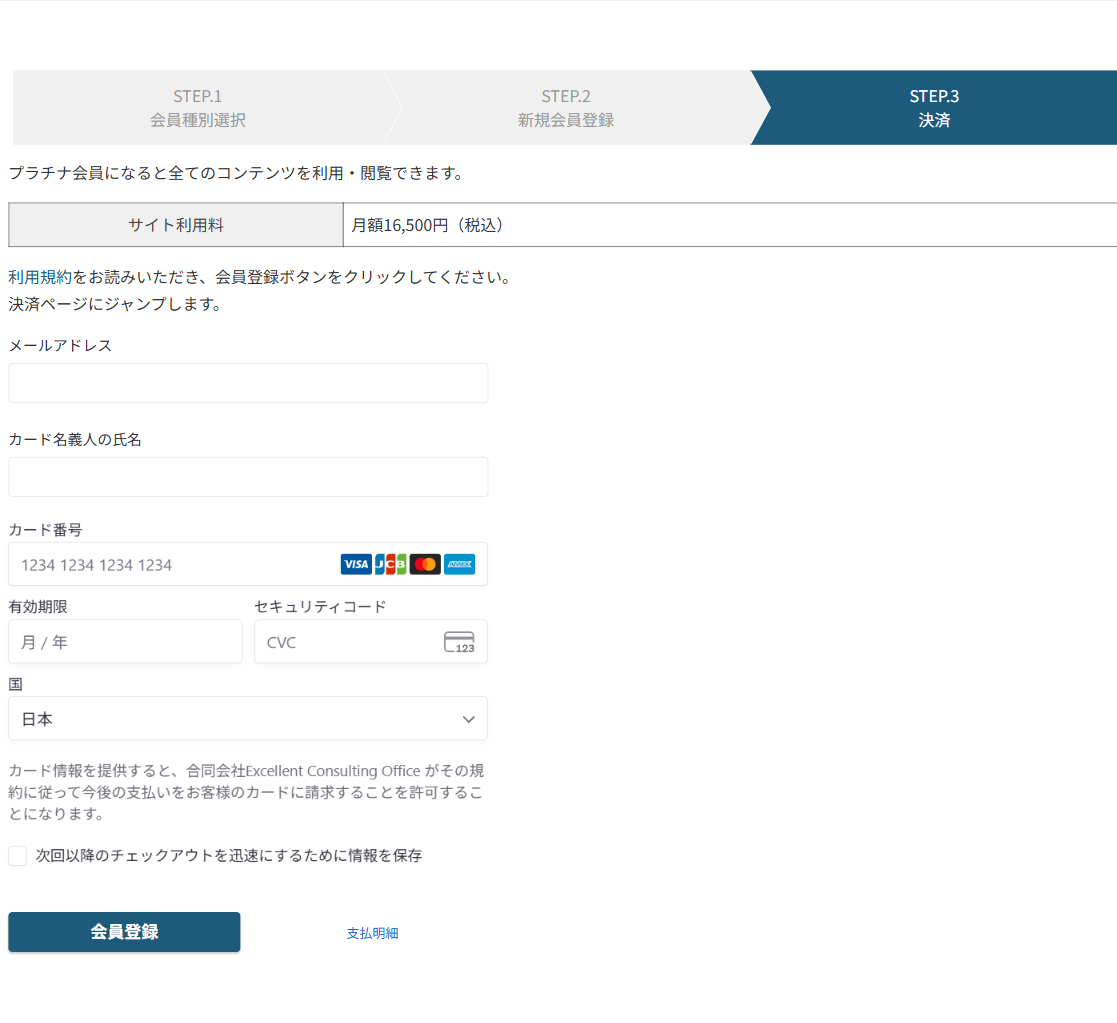Click the Mastercard logo
Screen dimensions: 1117x1023
[425, 564]
